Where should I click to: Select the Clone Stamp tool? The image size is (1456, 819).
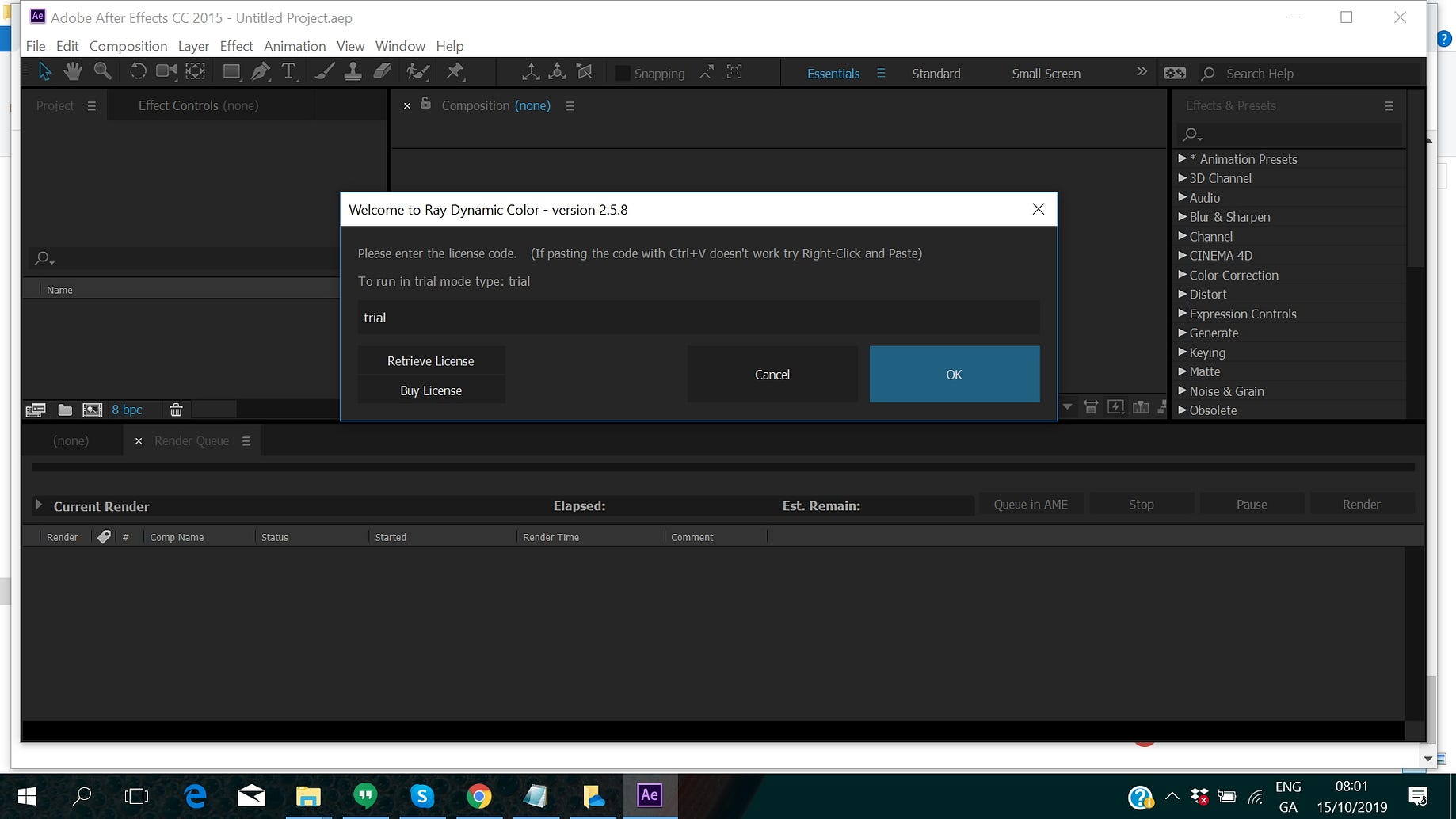(353, 72)
